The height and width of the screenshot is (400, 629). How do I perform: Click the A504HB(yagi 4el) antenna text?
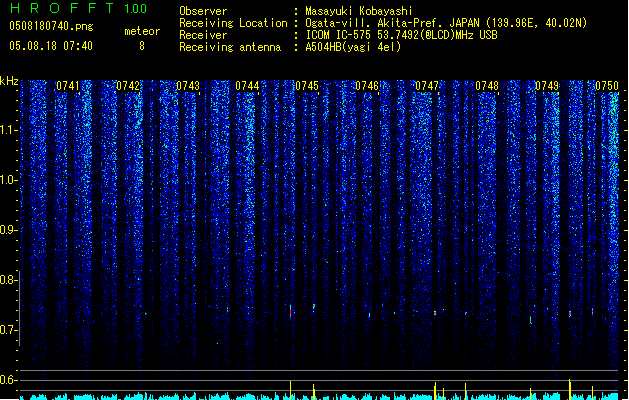coord(353,47)
